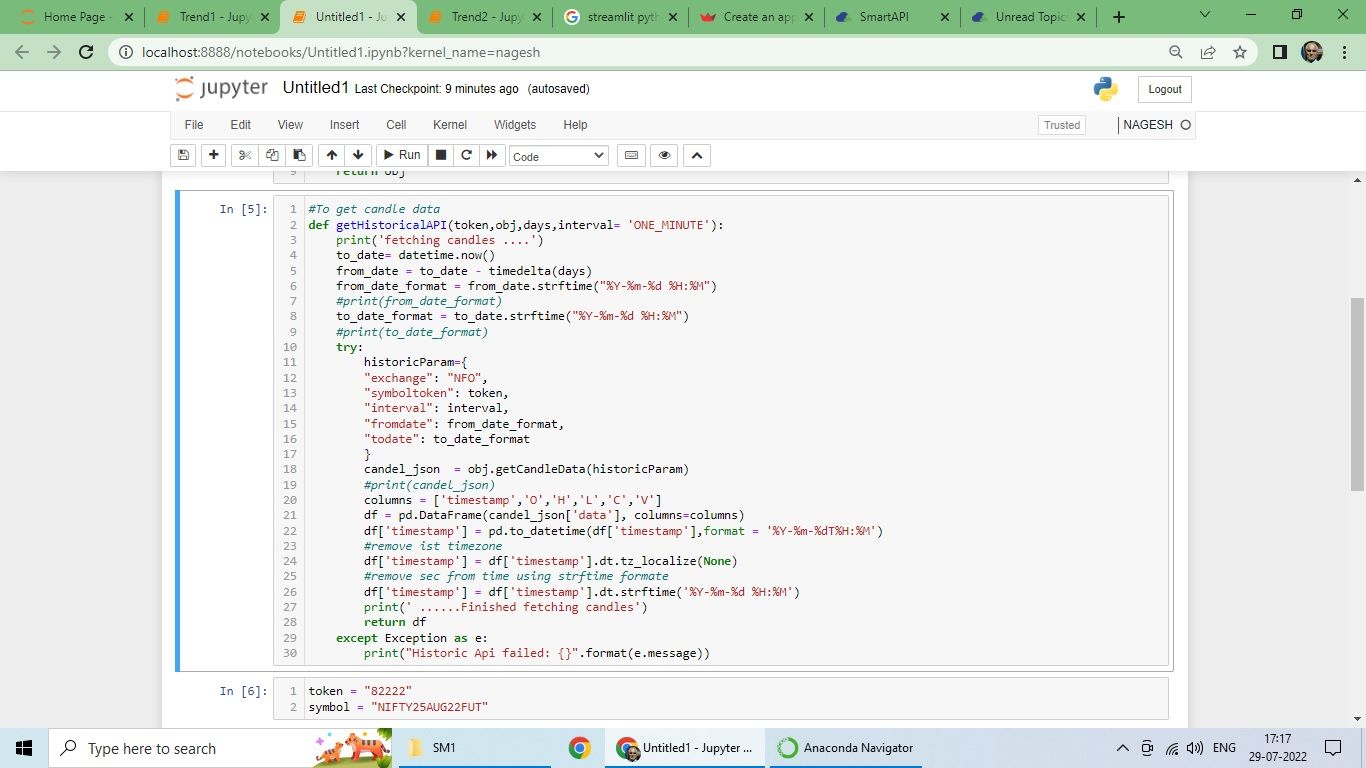Reload the current page
The width and height of the screenshot is (1366, 768).
[x=86, y=53]
